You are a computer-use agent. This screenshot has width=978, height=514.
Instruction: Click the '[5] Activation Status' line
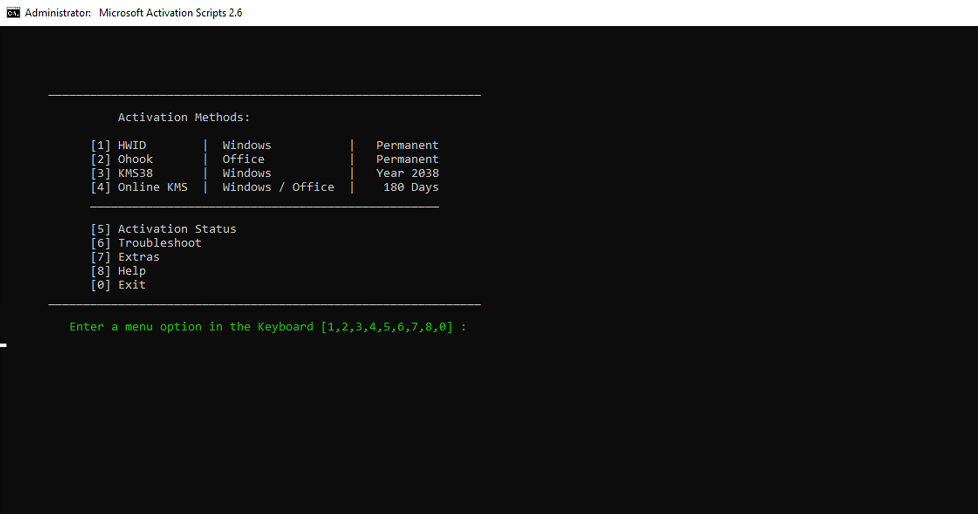coord(163,229)
